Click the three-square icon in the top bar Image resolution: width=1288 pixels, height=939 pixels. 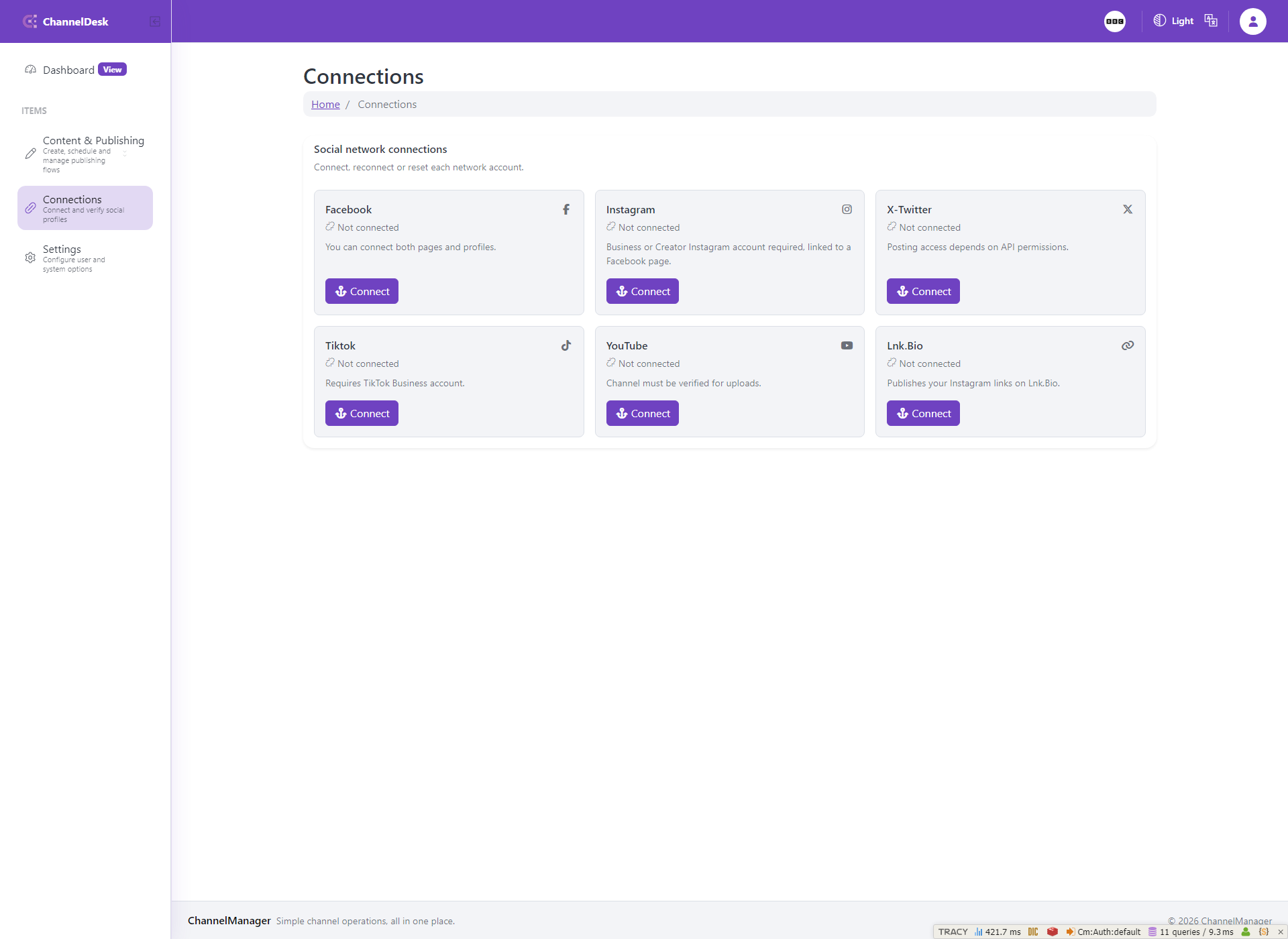pyautogui.click(x=1115, y=21)
